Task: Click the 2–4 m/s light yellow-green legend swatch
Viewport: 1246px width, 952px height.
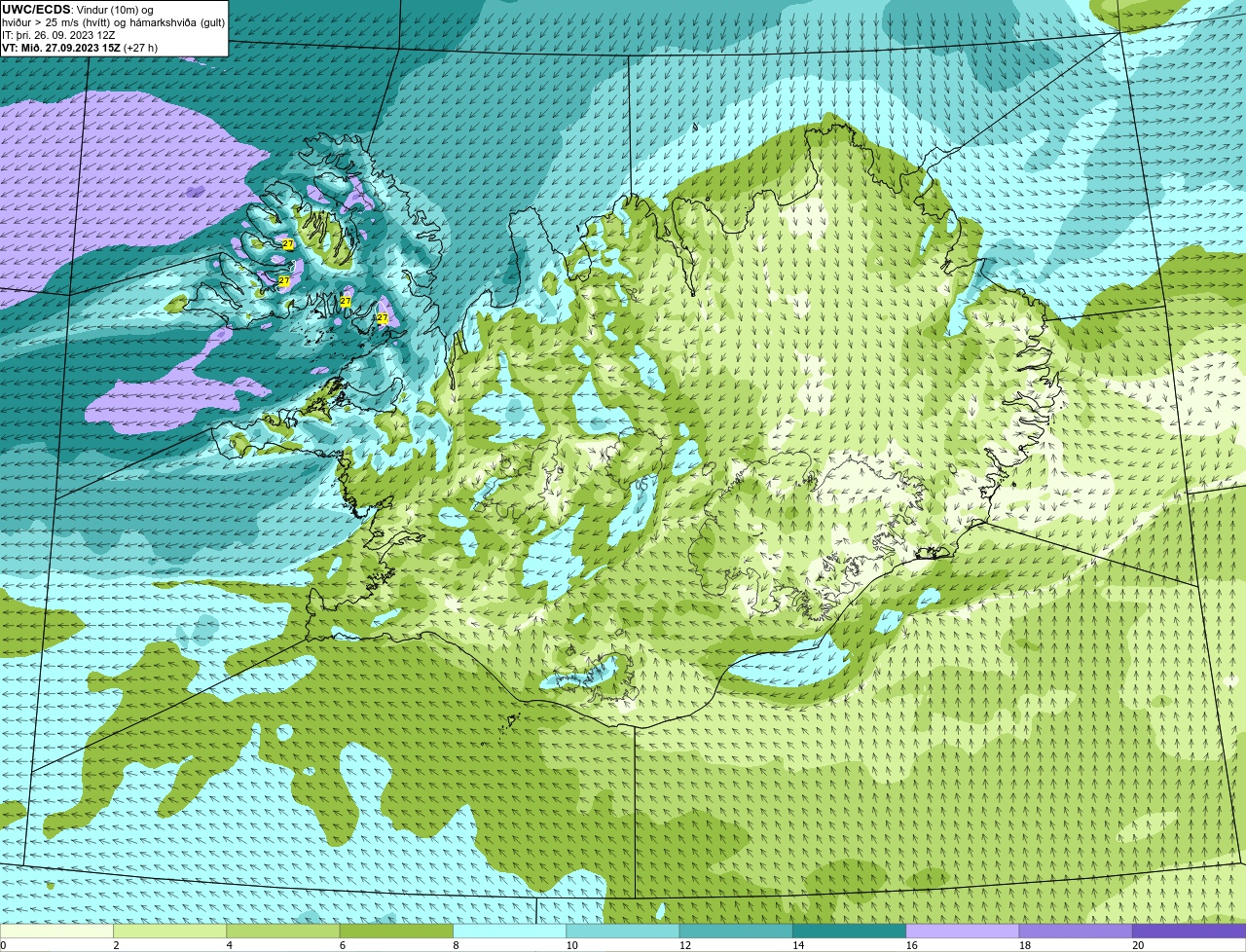Action: pos(169,931)
